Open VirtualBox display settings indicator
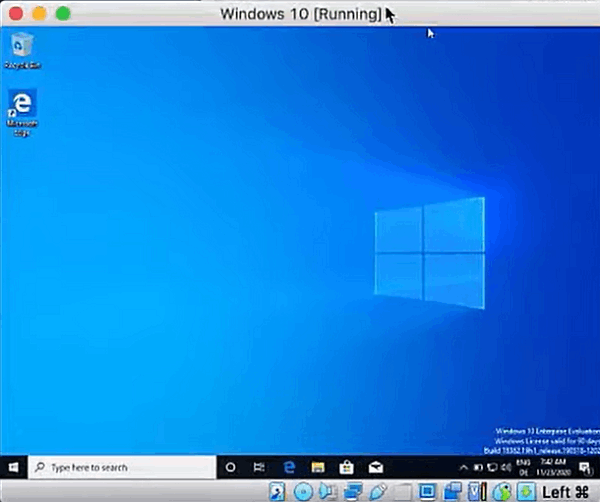600x502 pixels. point(427,491)
